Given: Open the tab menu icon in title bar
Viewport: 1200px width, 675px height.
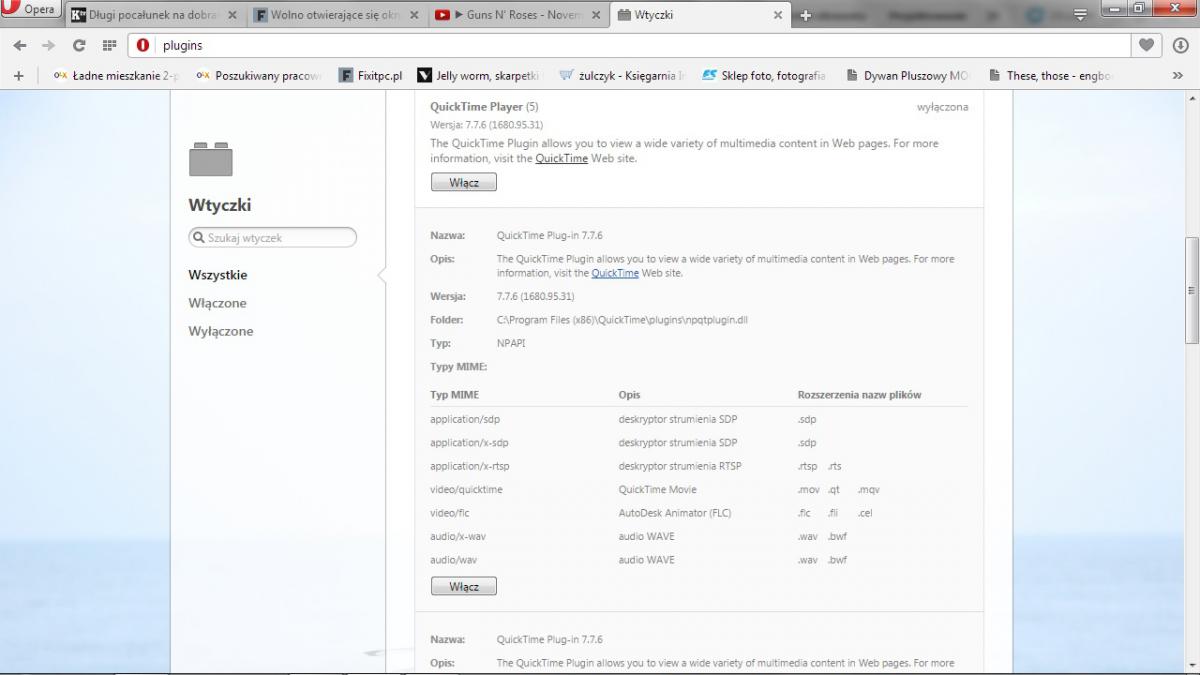Looking at the screenshot, I should point(1080,14).
